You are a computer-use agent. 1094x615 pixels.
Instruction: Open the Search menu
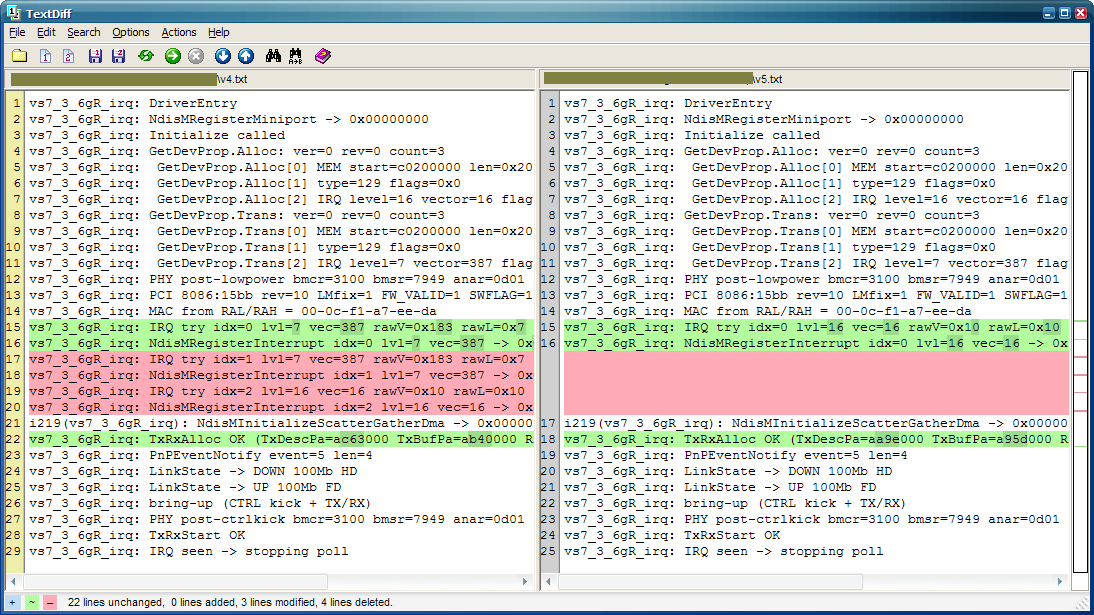[x=84, y=32]
